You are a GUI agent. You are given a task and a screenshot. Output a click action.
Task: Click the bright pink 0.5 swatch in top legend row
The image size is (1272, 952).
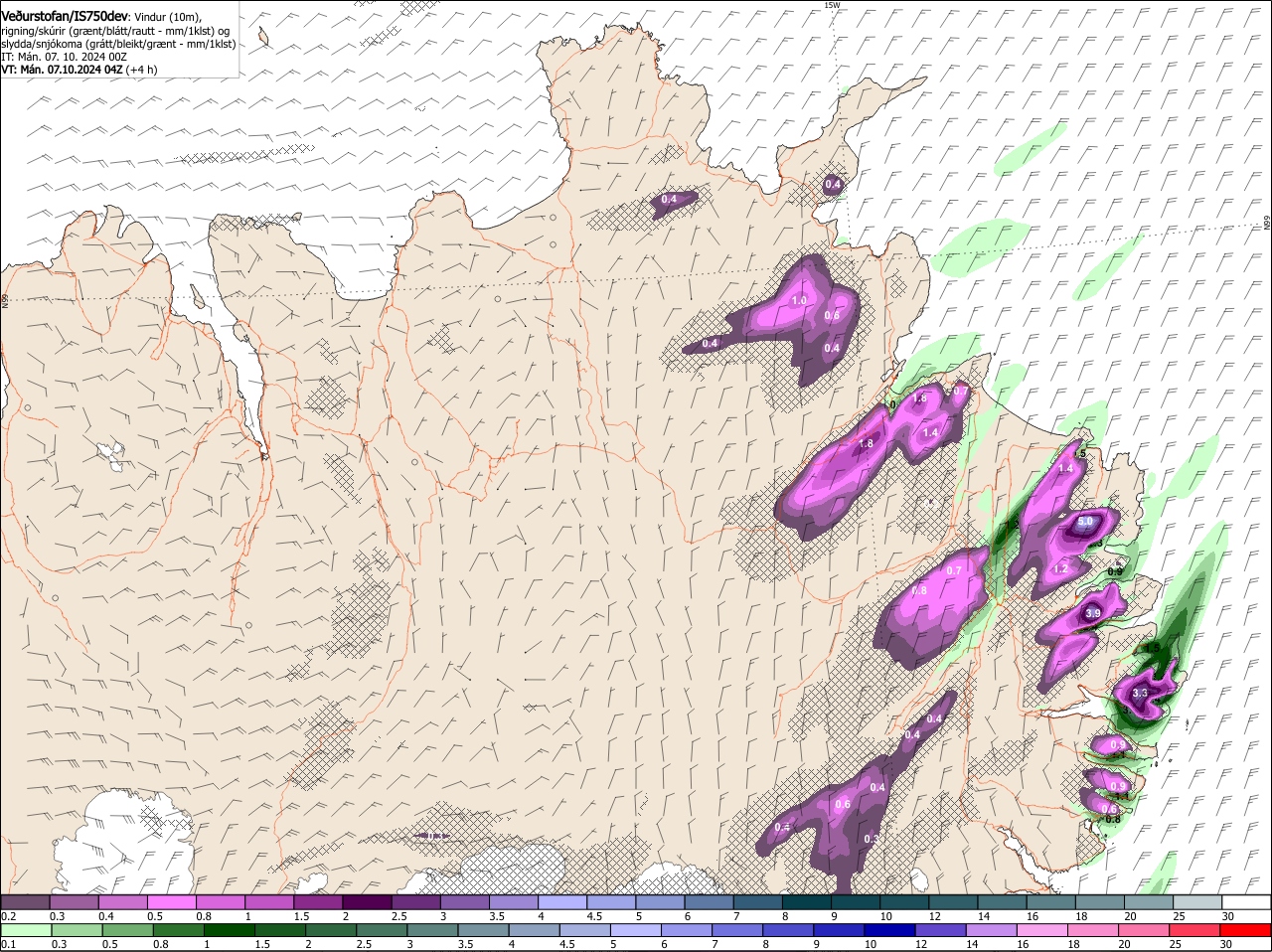coord(171,901)
